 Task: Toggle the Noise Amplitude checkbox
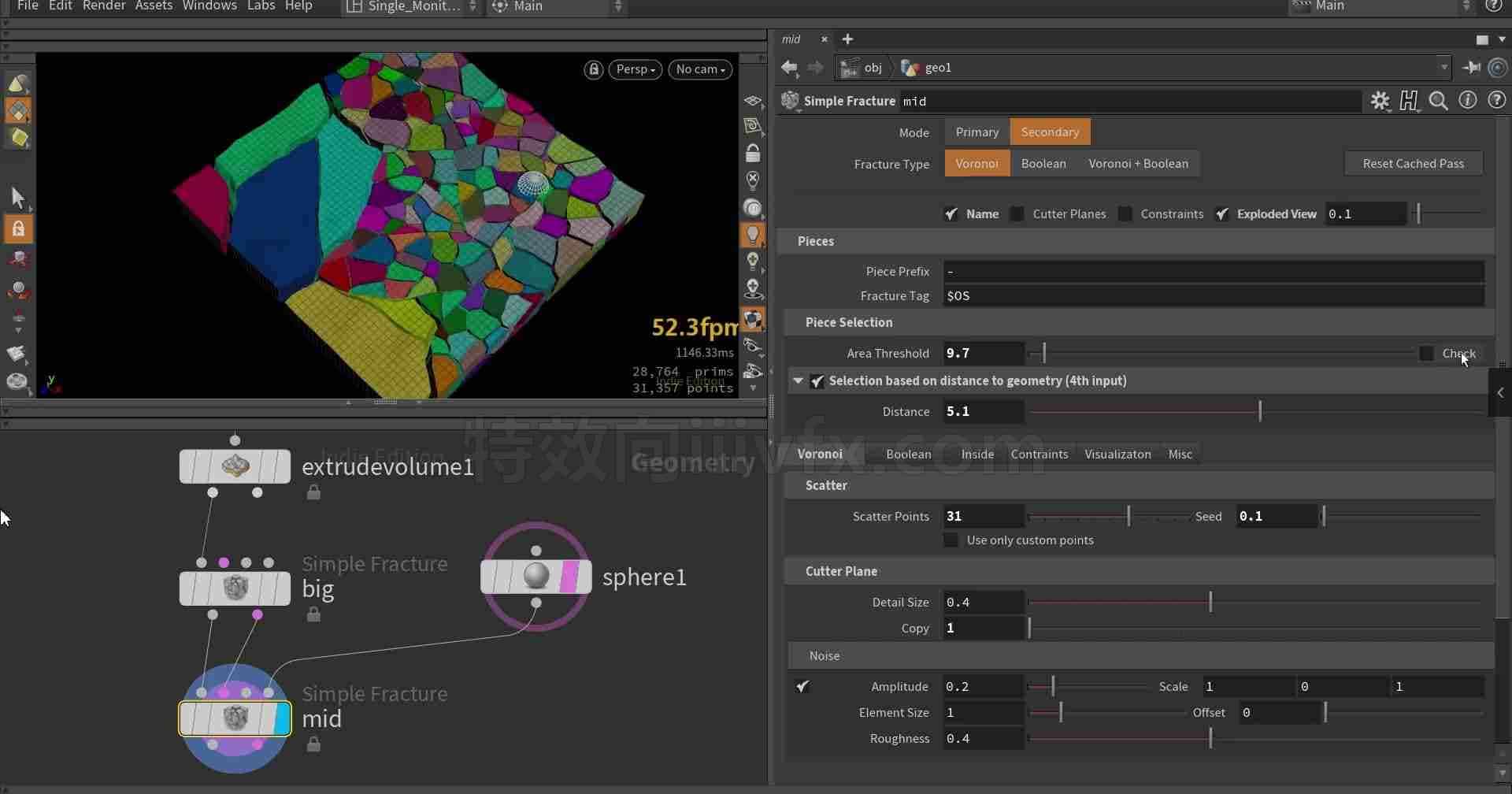(802, 687)
